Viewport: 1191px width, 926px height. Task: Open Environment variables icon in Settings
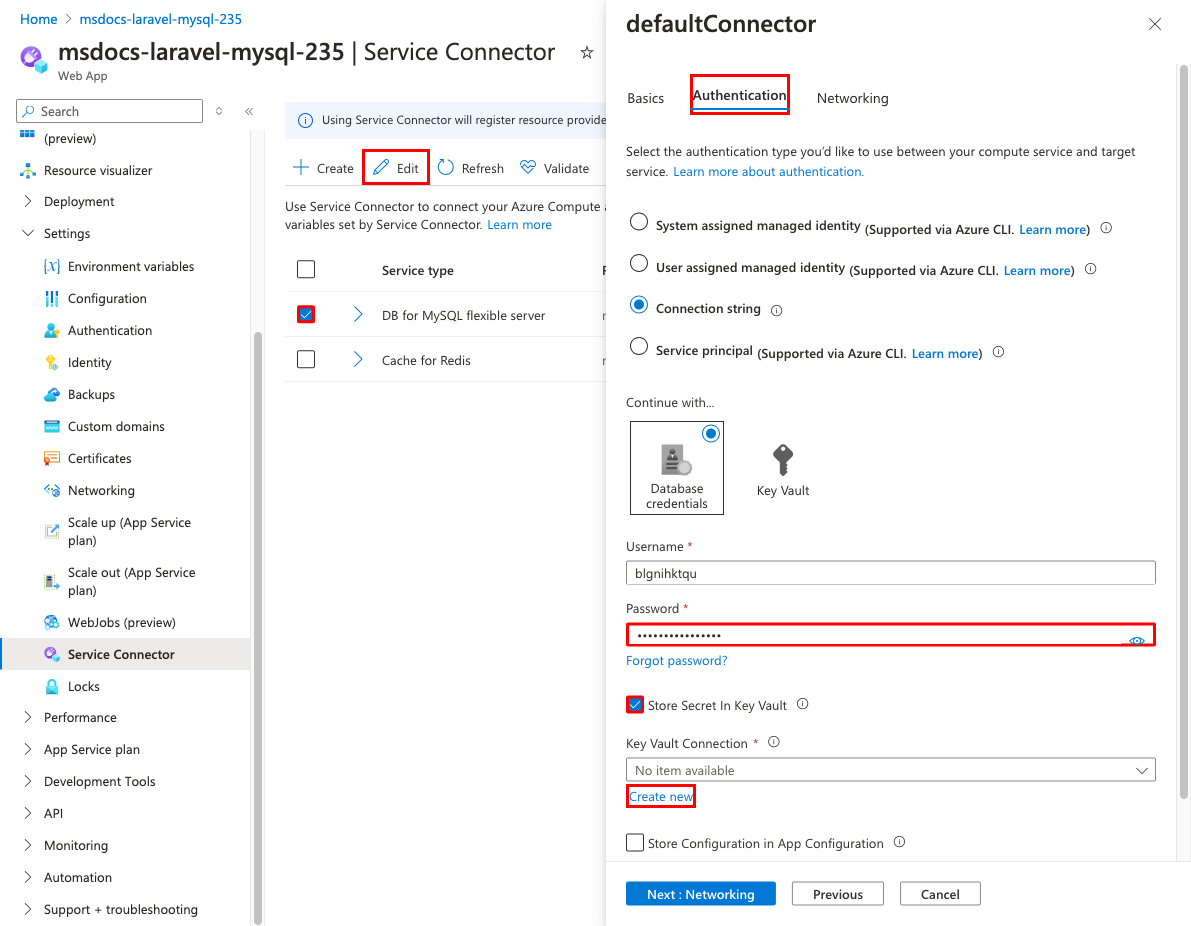(52, 267)
